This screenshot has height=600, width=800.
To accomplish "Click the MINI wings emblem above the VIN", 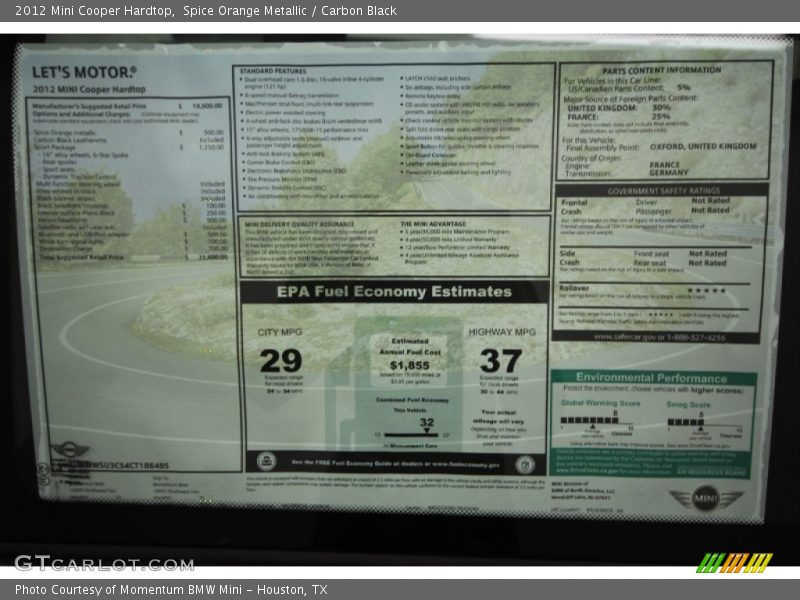I will [x=69, y=450].
